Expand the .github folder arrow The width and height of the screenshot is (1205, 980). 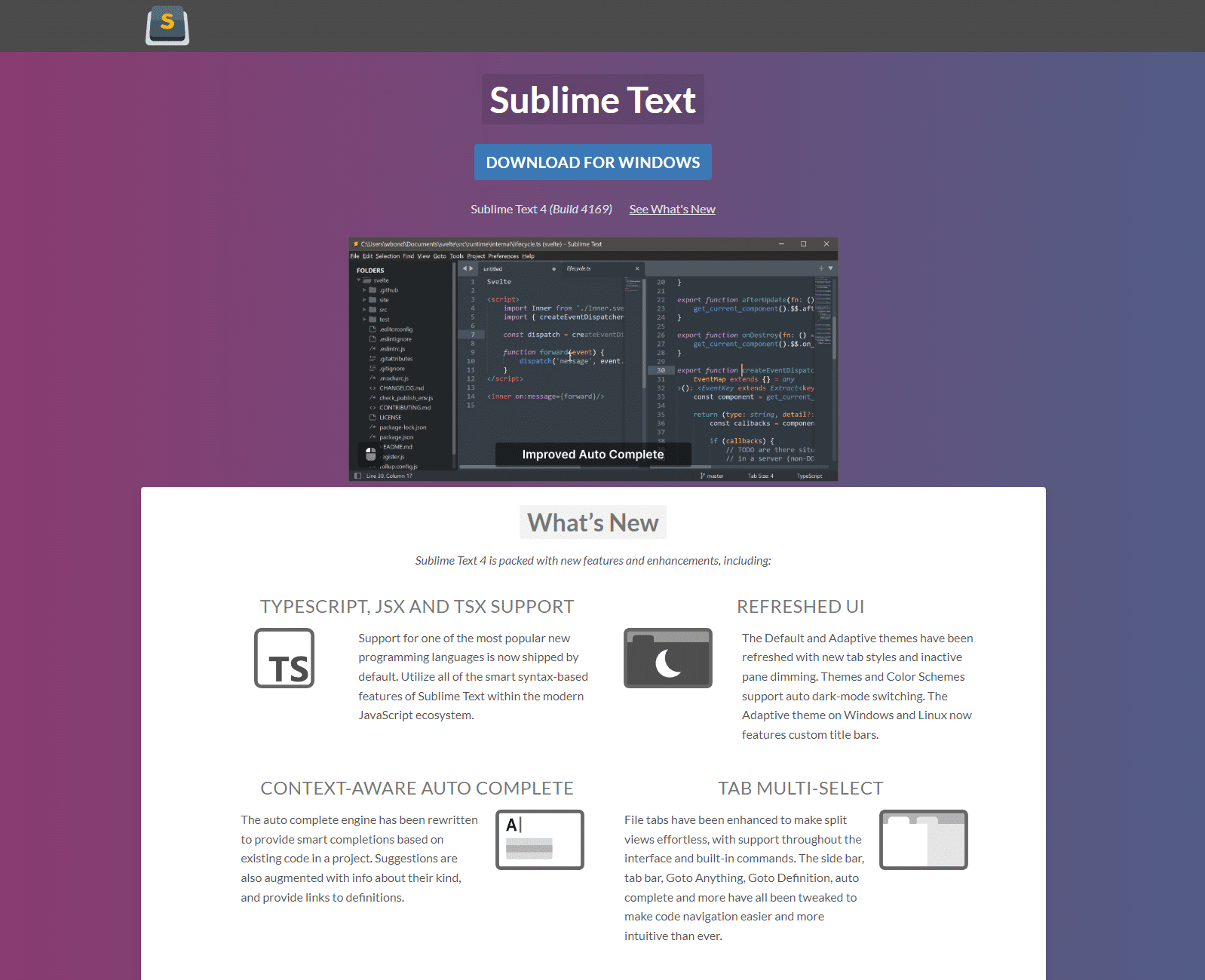click(x=364, y=290)
